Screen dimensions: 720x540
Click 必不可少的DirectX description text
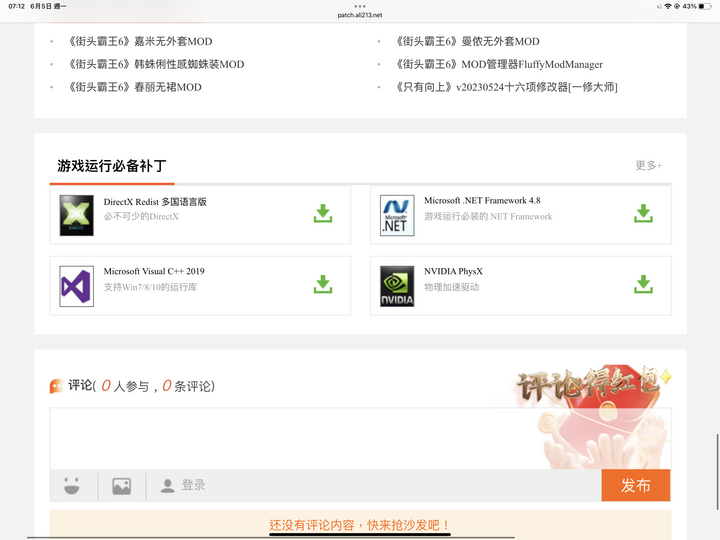(x=141, y=216)
